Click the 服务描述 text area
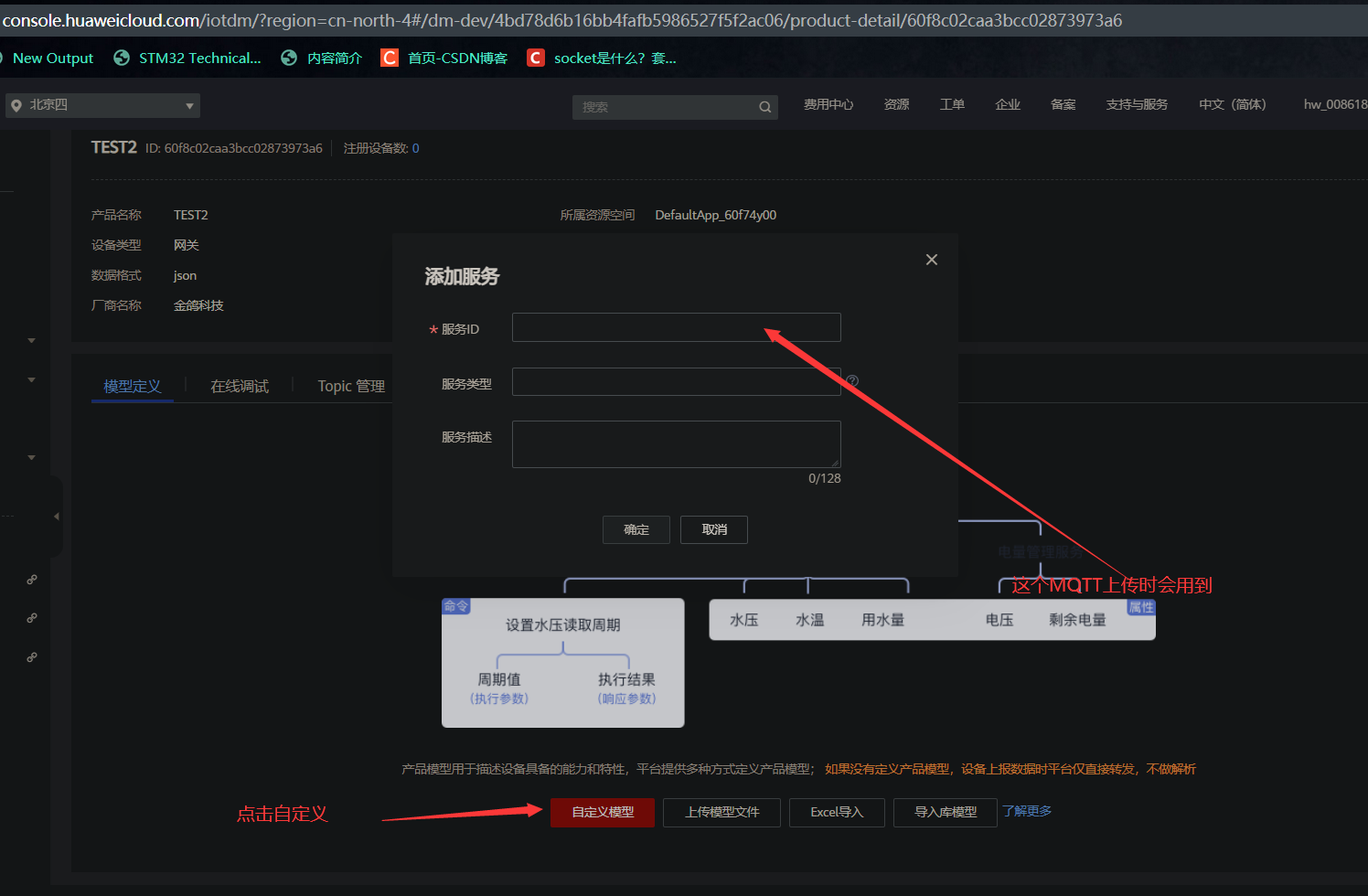The height and width of the screenshot is (896, 1368). pos(676,444)
